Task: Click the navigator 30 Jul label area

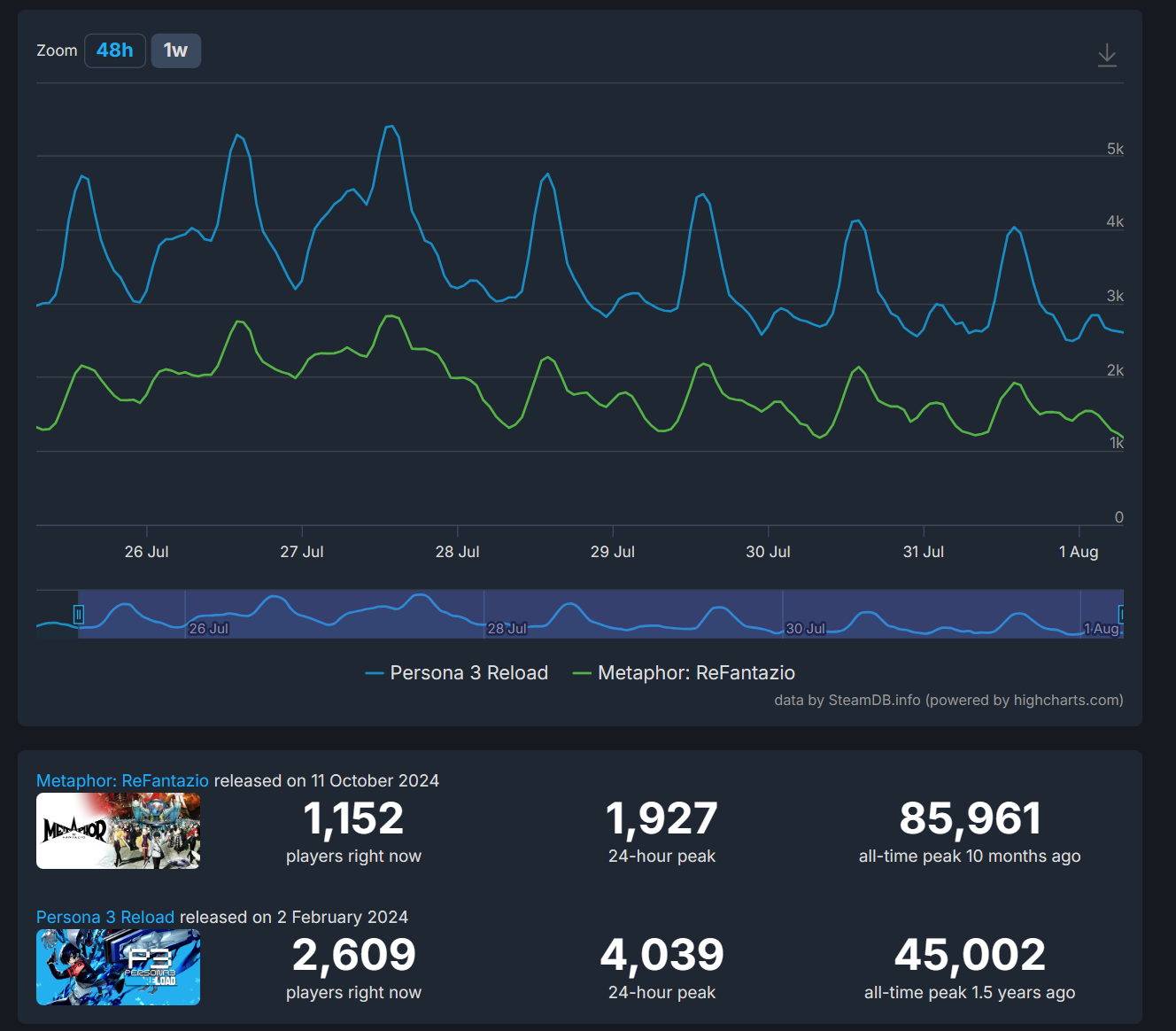Action: [x=806, y=629]
